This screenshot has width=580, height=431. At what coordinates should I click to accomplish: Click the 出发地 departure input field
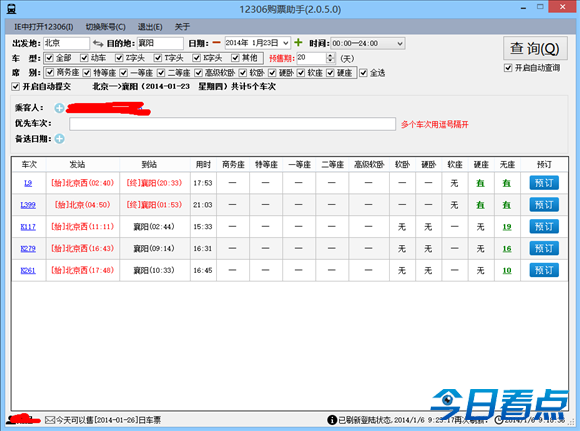coord(66,43)
